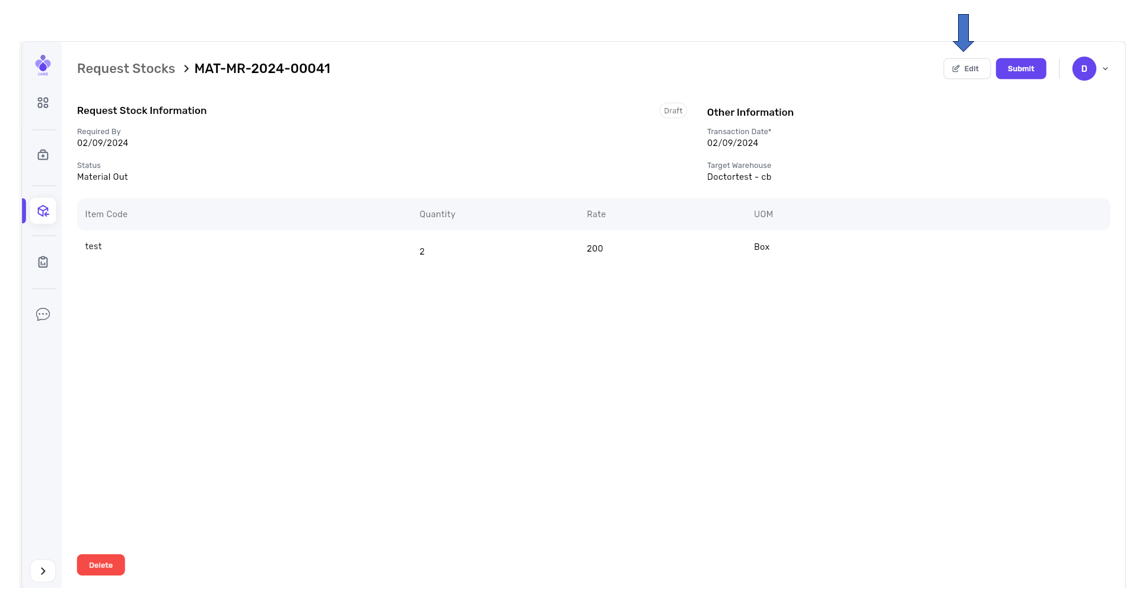The height and width of the screenshot is (613, 1142).
Task: Select the stock box sidebar icon
Action: point(43,211)
